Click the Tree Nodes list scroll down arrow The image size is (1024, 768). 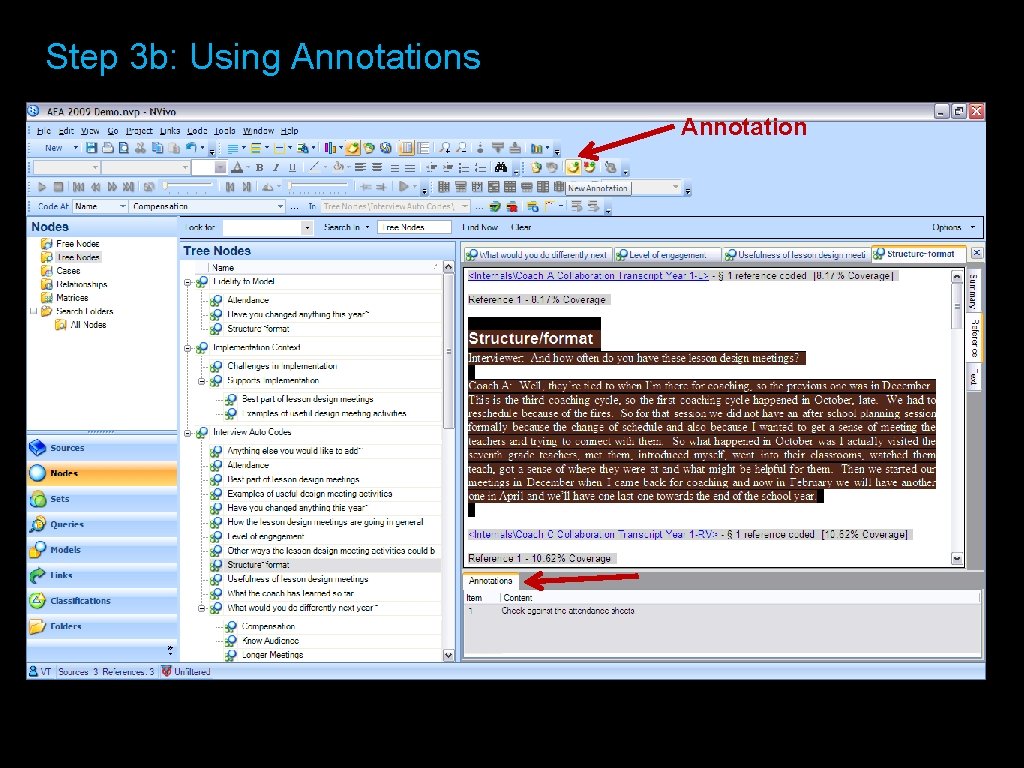click(448, 655)
